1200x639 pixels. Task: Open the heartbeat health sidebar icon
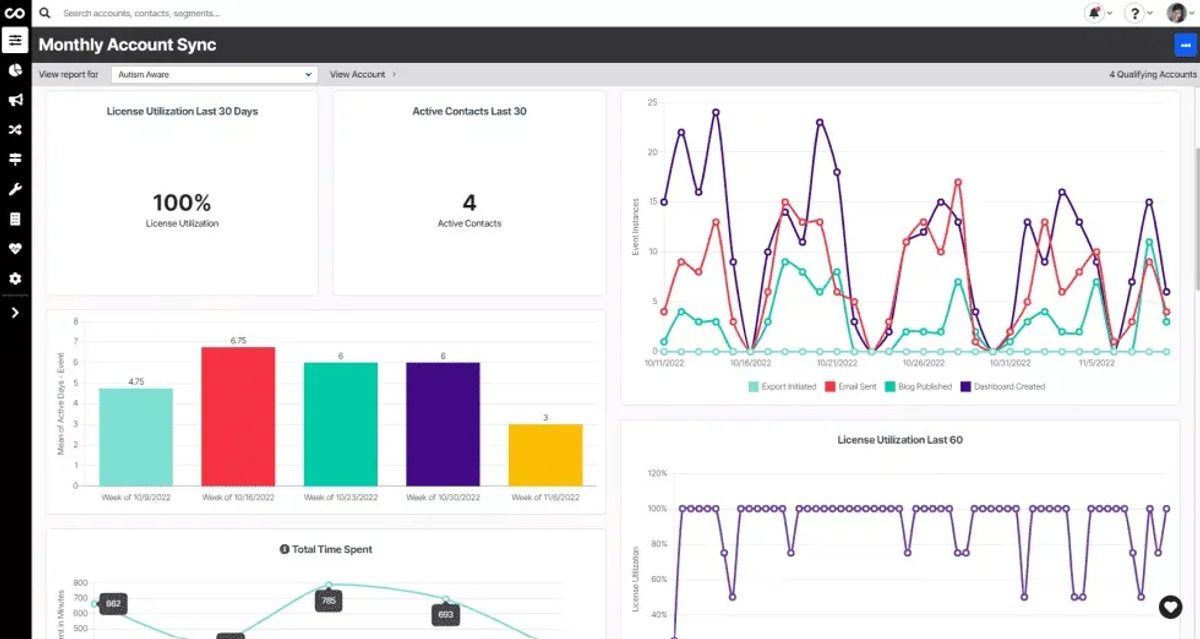15,249
